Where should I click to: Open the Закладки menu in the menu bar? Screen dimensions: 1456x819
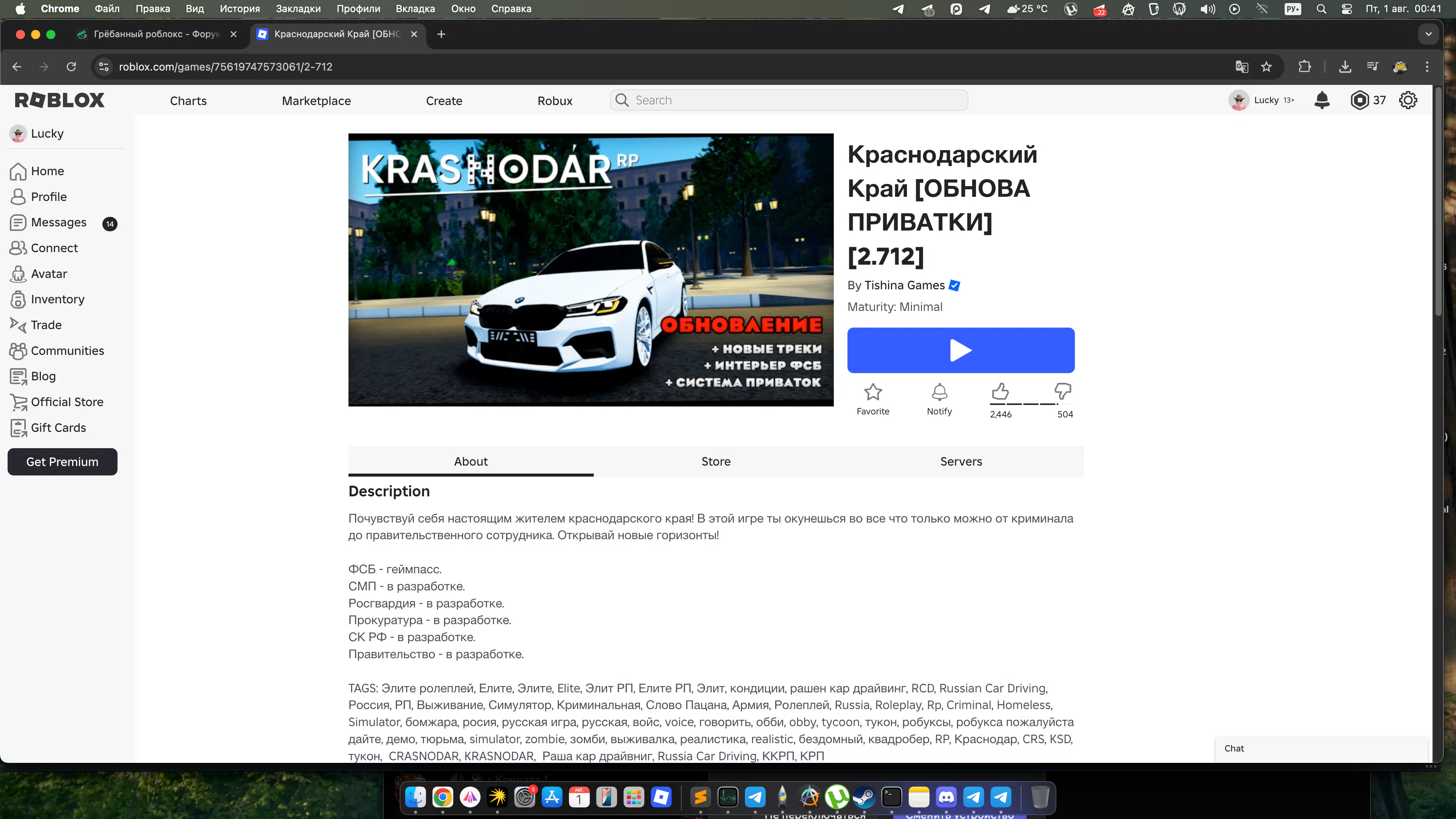pos(298,8)
